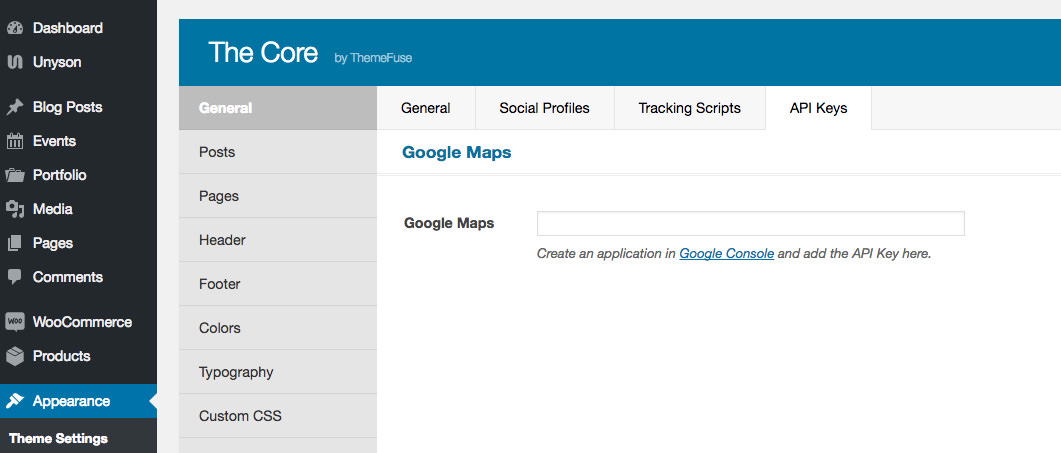Click the Google Maps API key field
This screenshot has width=1061, height=453.
[750, 223]
